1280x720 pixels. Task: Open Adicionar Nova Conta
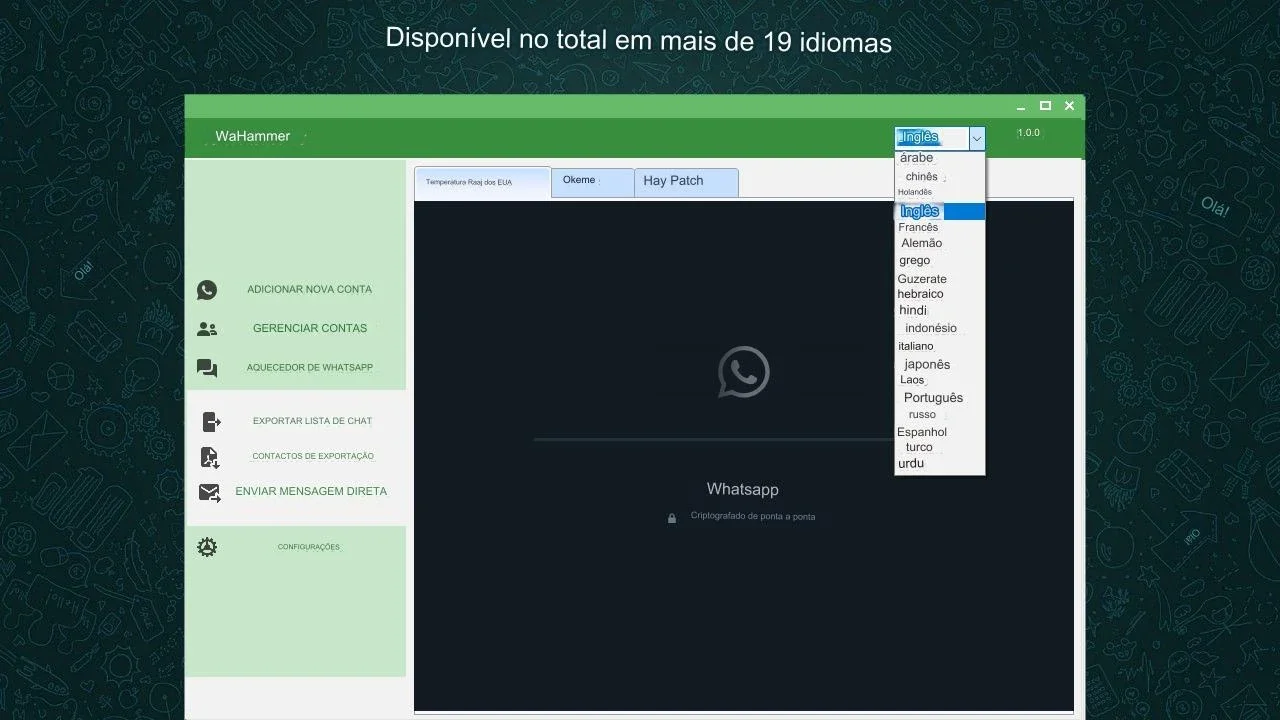(x=310, y=289)
